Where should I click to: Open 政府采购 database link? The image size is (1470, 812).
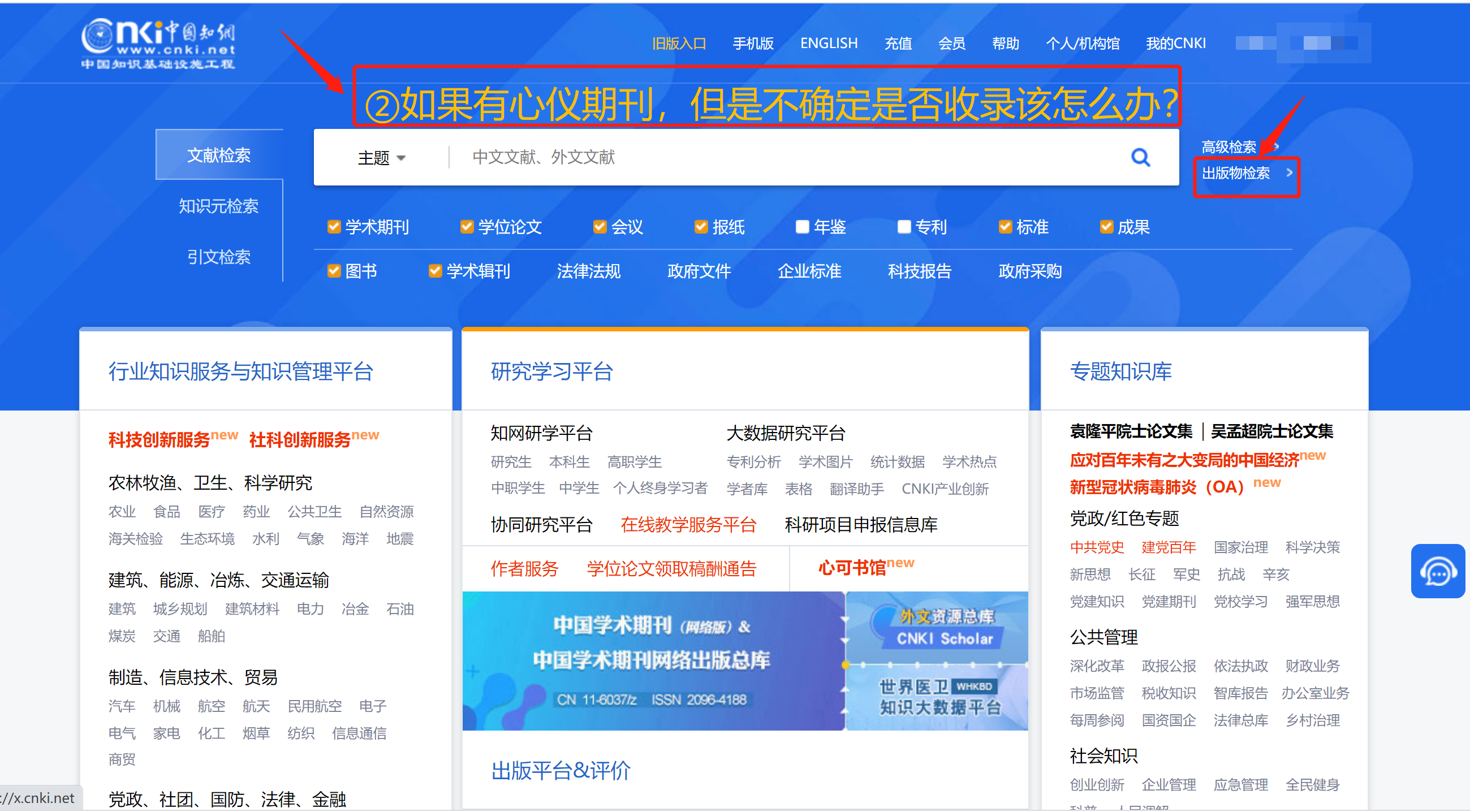tap(1030, 271)
